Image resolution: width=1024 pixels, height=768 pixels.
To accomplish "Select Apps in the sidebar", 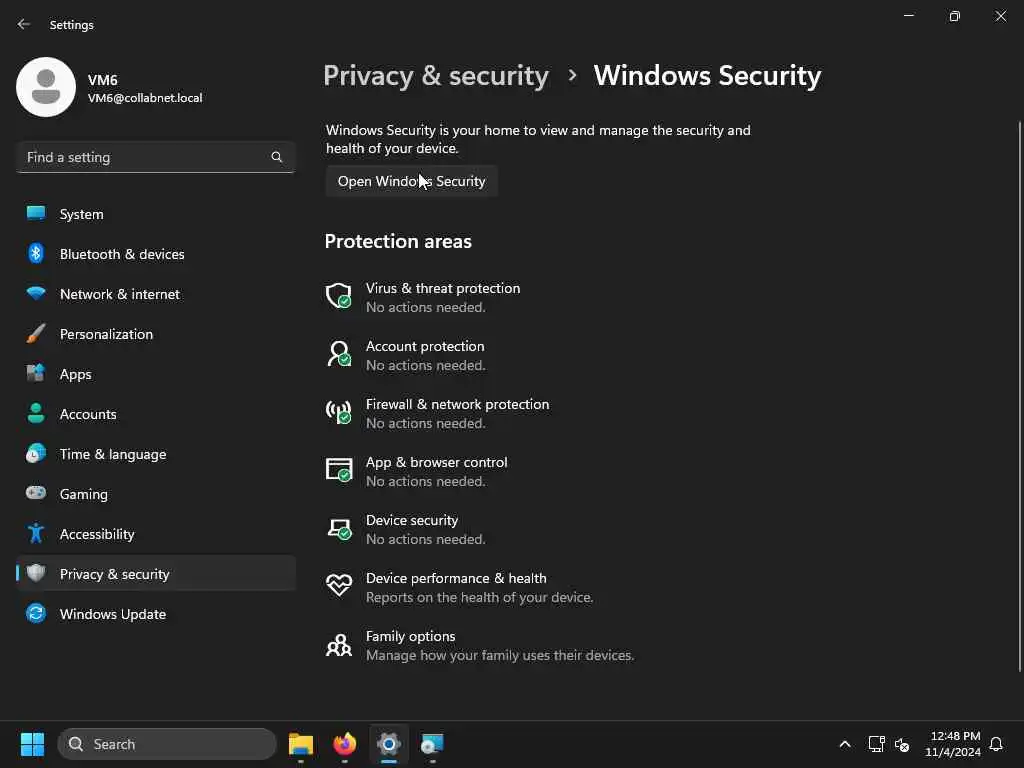I will tap(155, 374).
